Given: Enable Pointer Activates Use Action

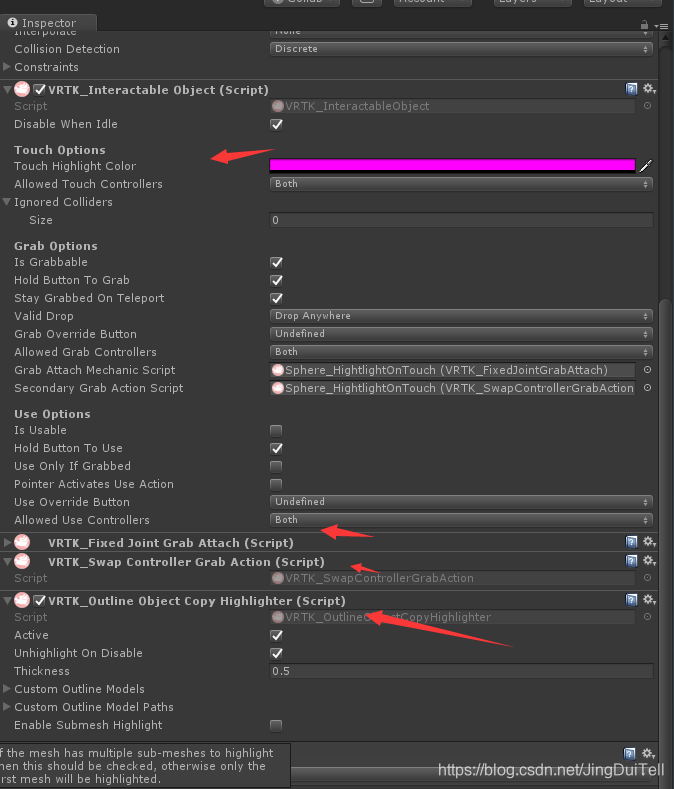Looking at the screenshot, I should [276, 485].
